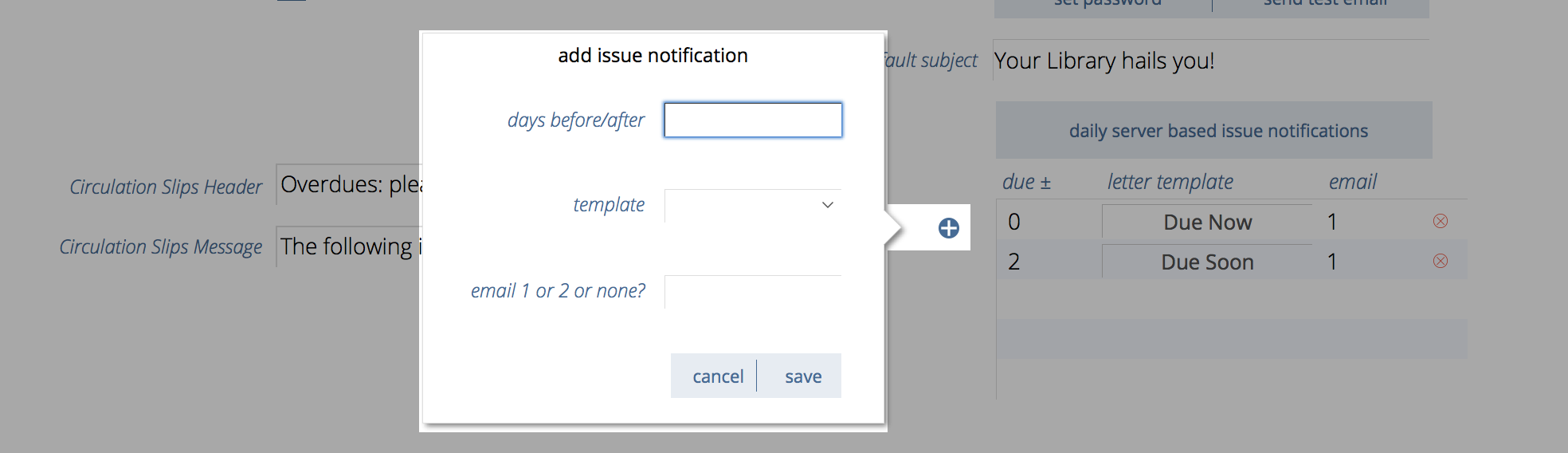
Task: Click the Circulation Slips Message field
Action: (350, 247)
